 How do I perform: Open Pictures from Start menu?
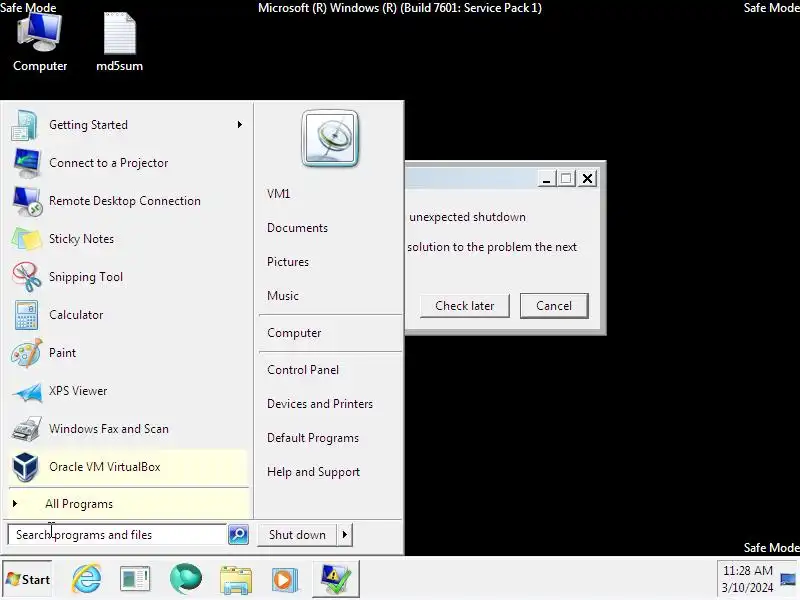pyautogui.click(x=288, y=262)
